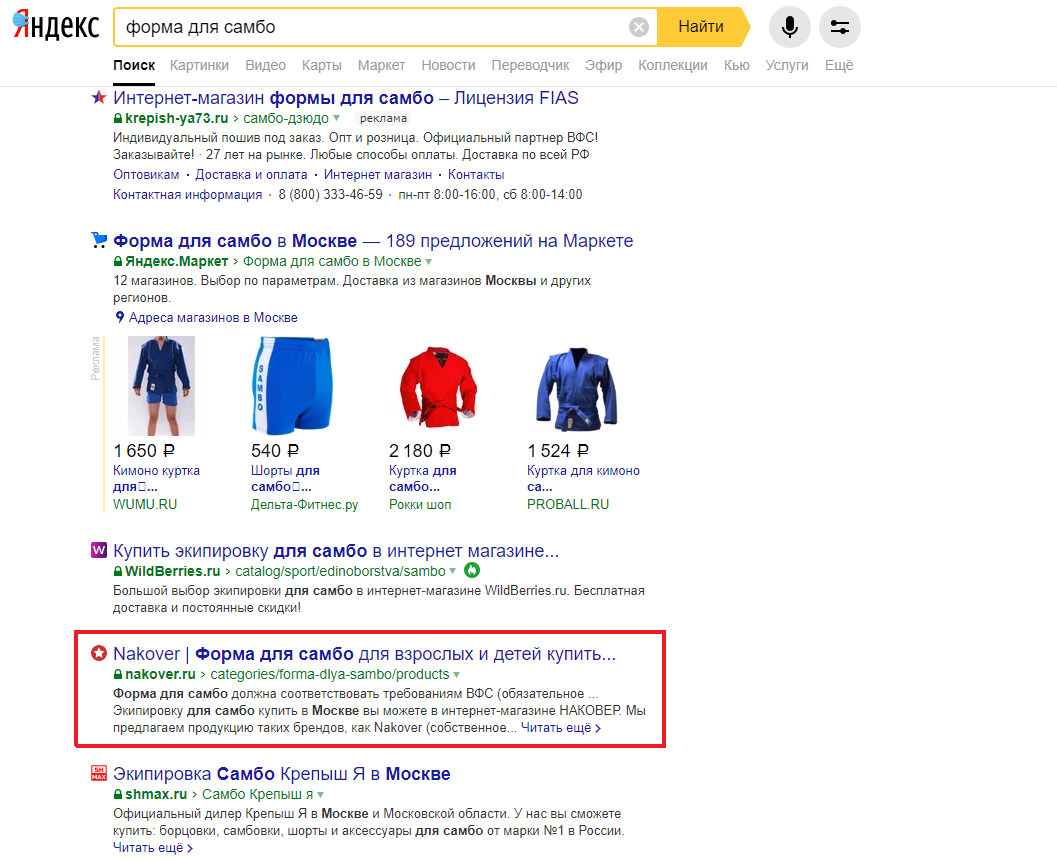Open Купить экипировку для самбо result title
Screen dimensions: 1057x862
click(x=336, y=551)
